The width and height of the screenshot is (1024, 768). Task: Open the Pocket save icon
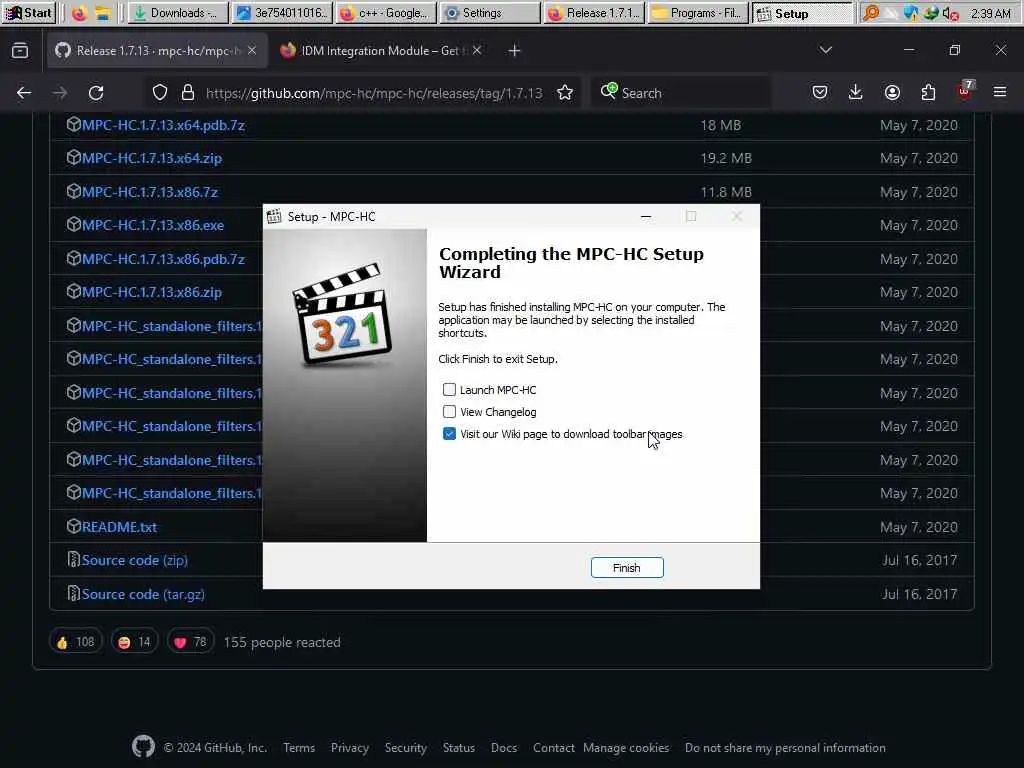point(820,93)
